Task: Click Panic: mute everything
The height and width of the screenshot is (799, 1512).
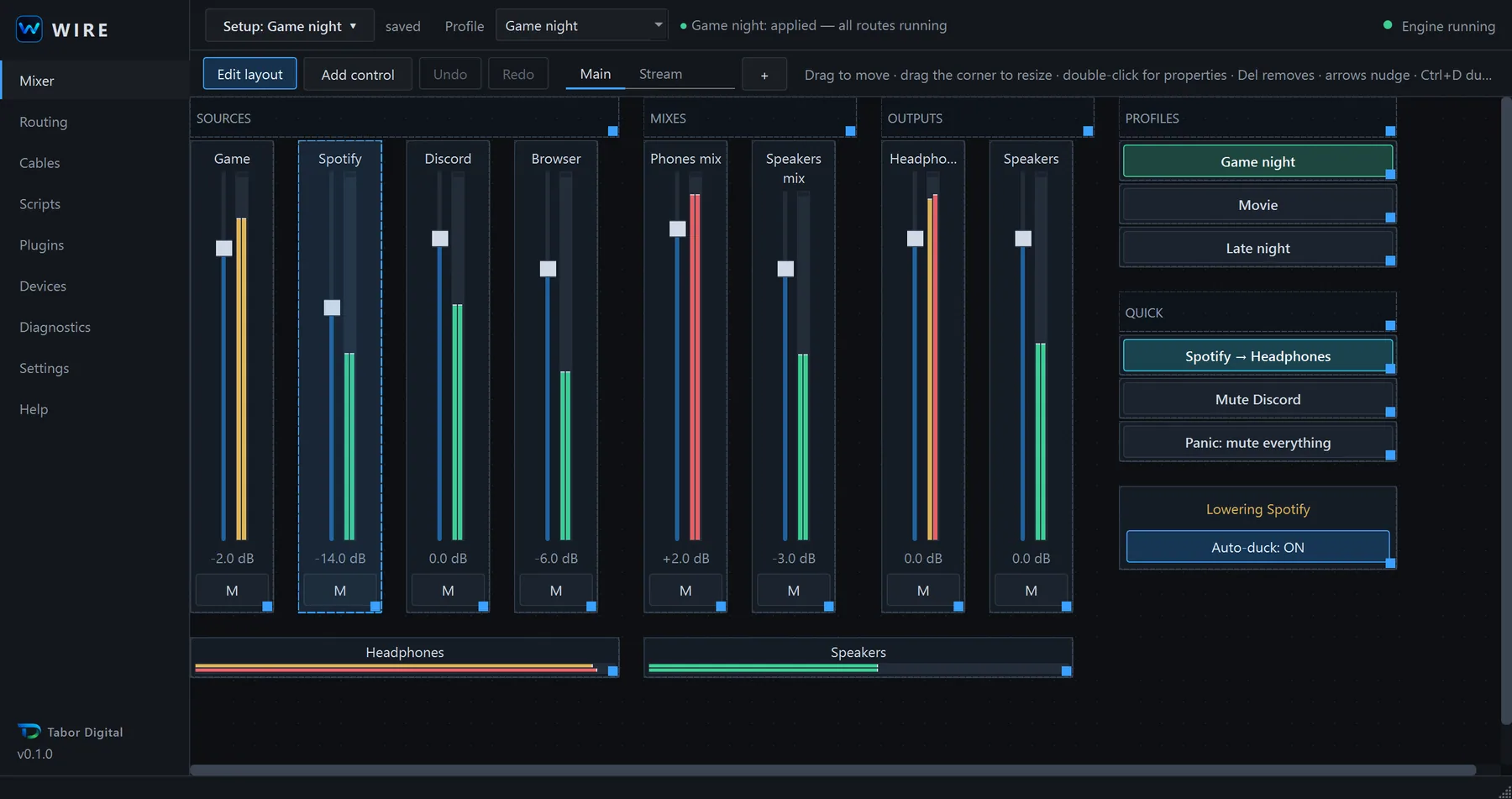Action: click(1257, 443)
